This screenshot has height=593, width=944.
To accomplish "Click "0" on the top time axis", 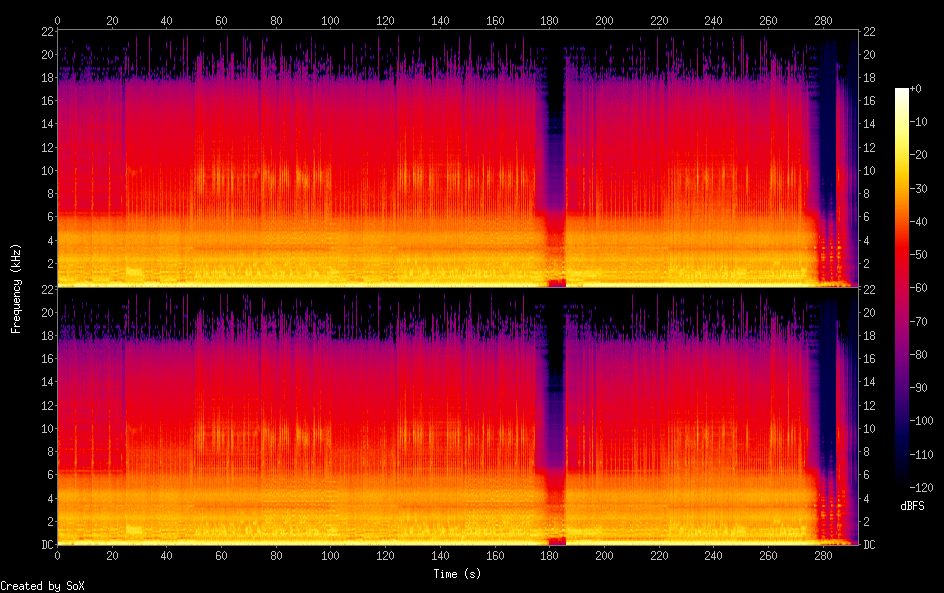I will 57,20.
